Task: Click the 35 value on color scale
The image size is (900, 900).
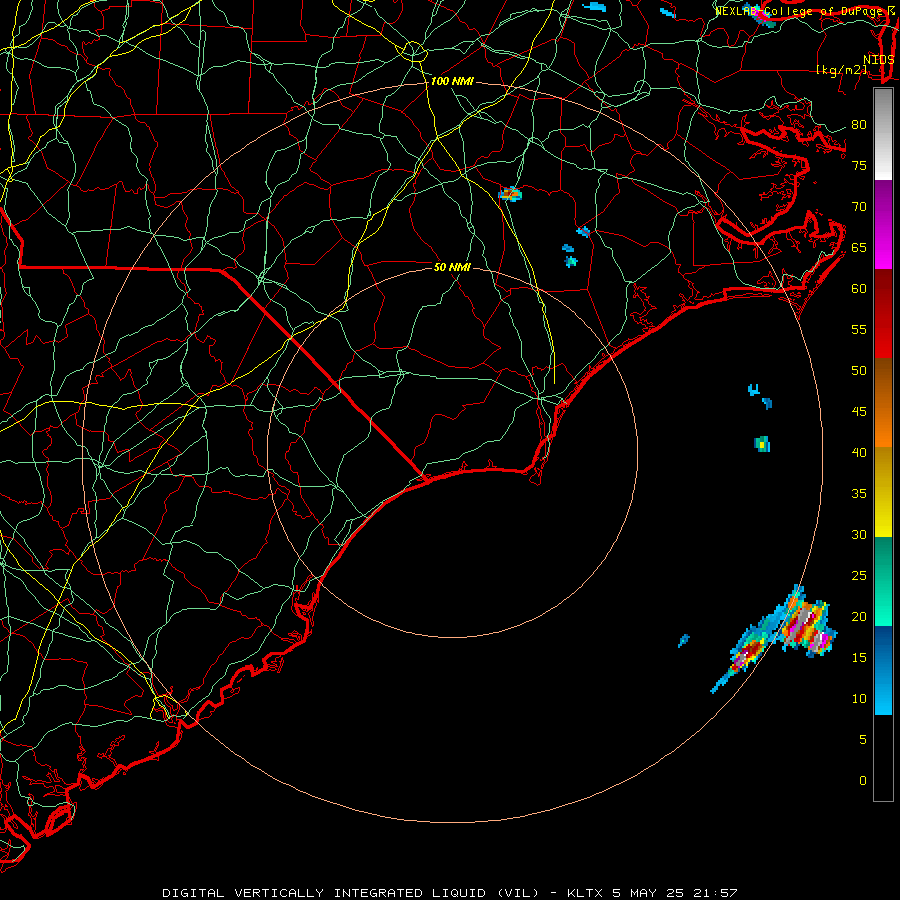Action: [x=859, y=494]
